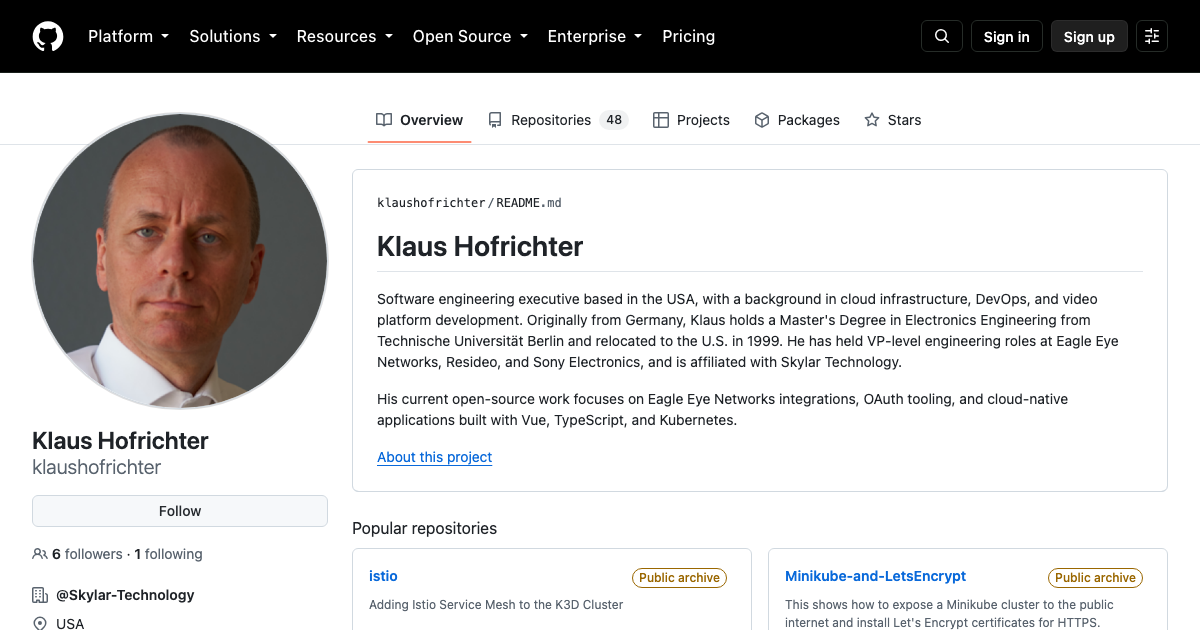This screenshot has height=630, width=1200.
Task: Expand the Platform dropdown menu
Action: click(128, 36)
